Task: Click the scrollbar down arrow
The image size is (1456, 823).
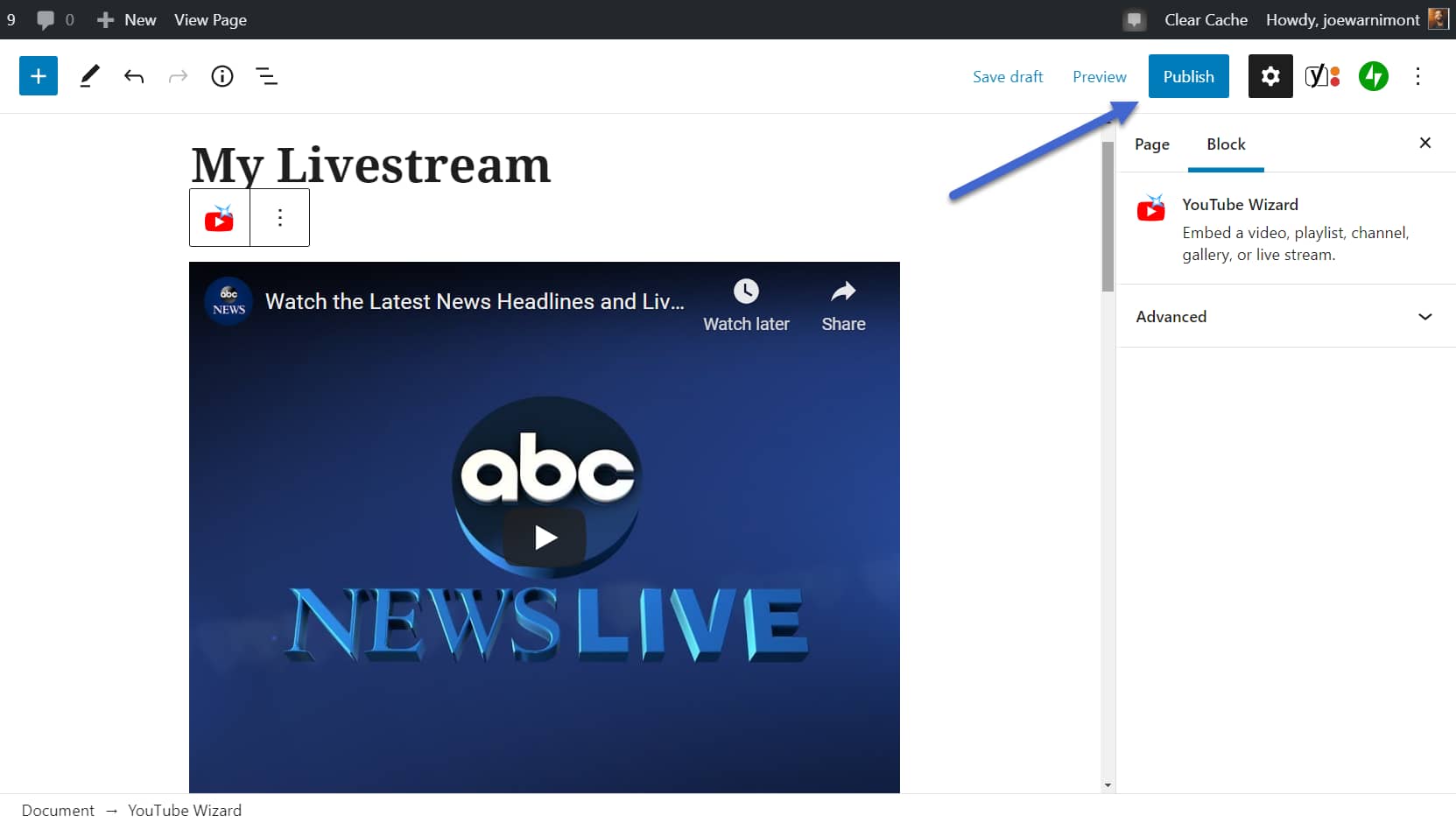Action: 1108,785
